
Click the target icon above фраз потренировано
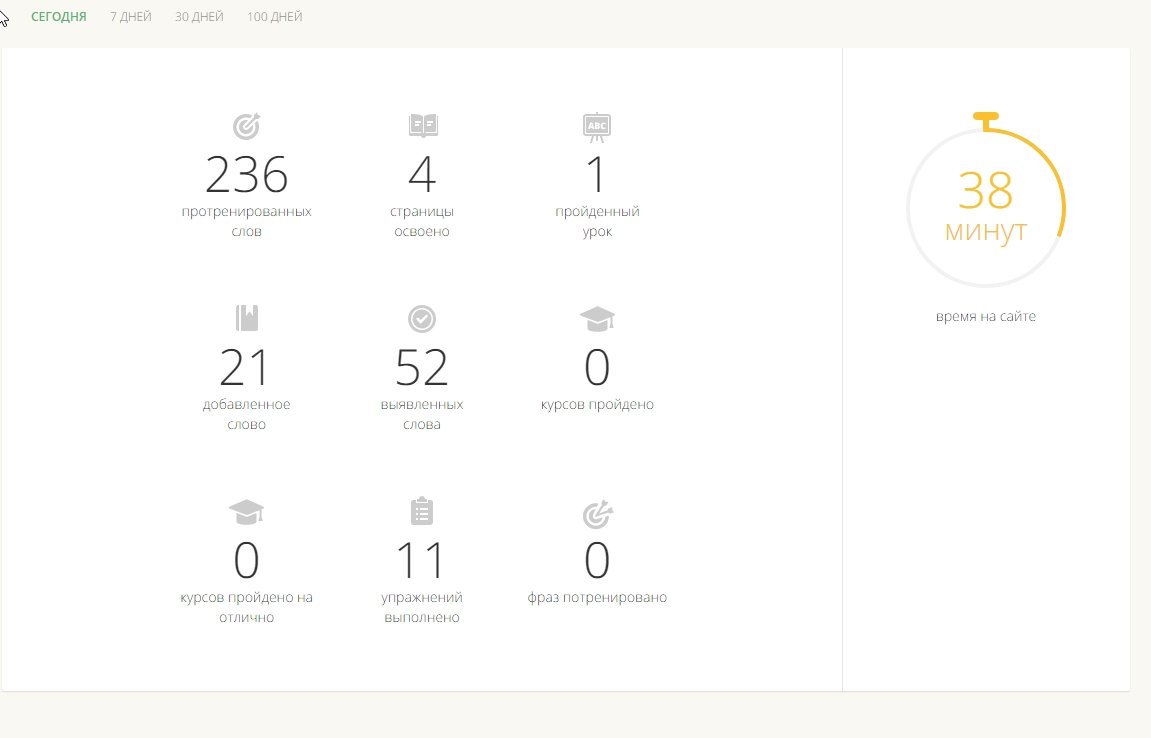click(x=597, y=514)
